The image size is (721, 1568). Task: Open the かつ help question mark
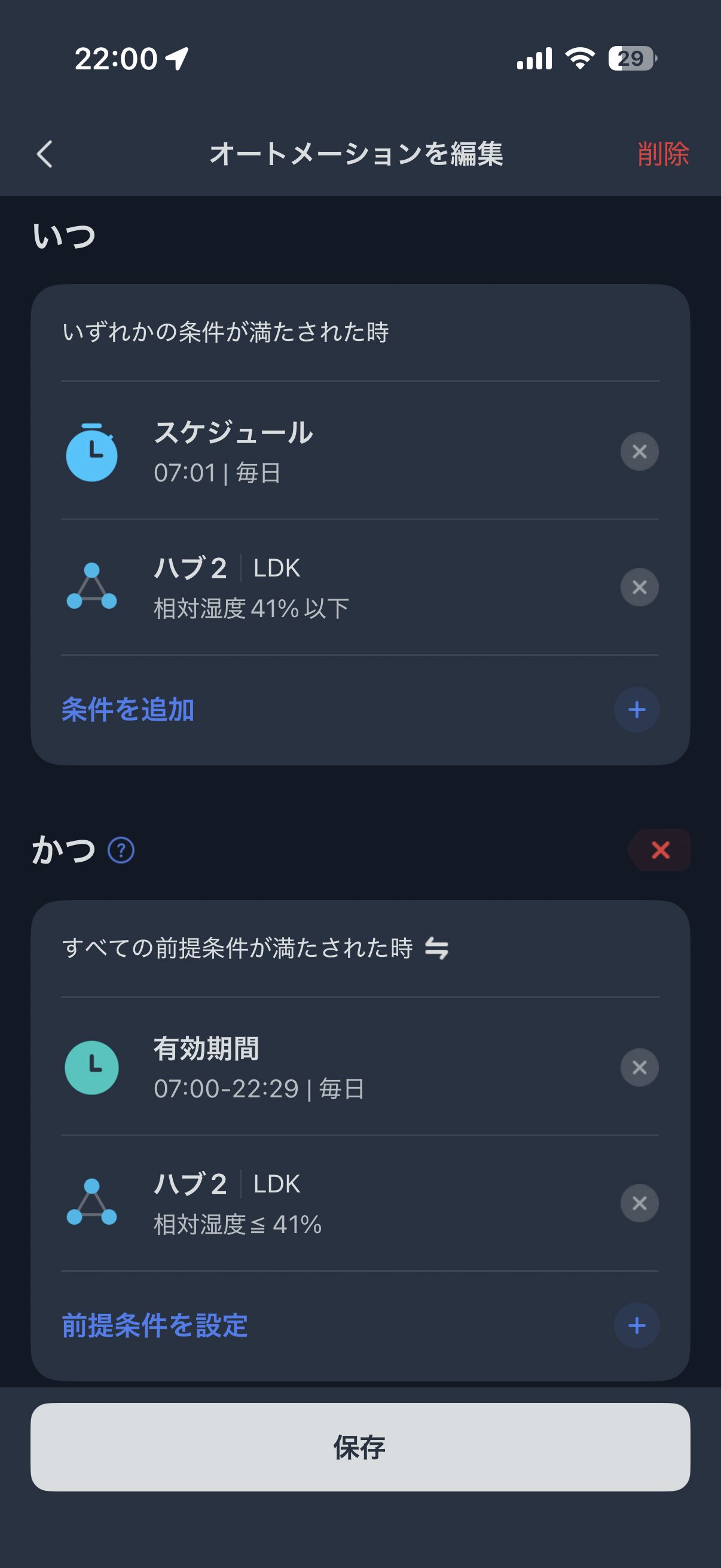pyautogui.click(x=121, y=850)
